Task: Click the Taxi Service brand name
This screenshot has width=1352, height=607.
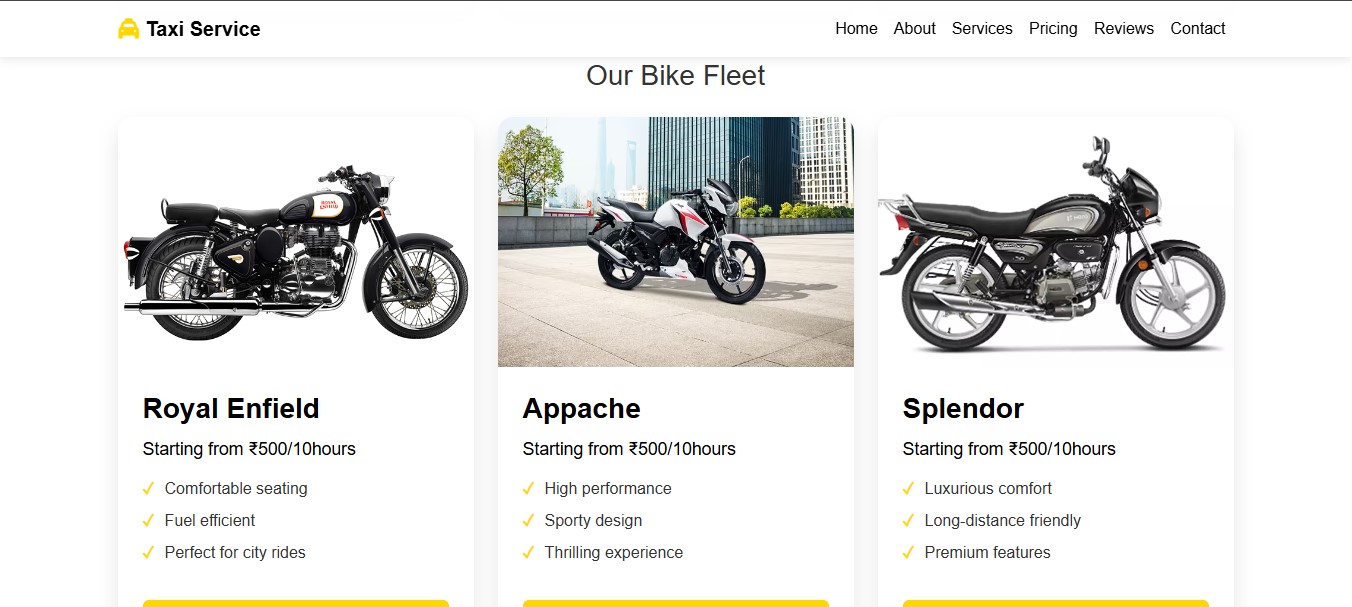Action: tap(203, 29)
